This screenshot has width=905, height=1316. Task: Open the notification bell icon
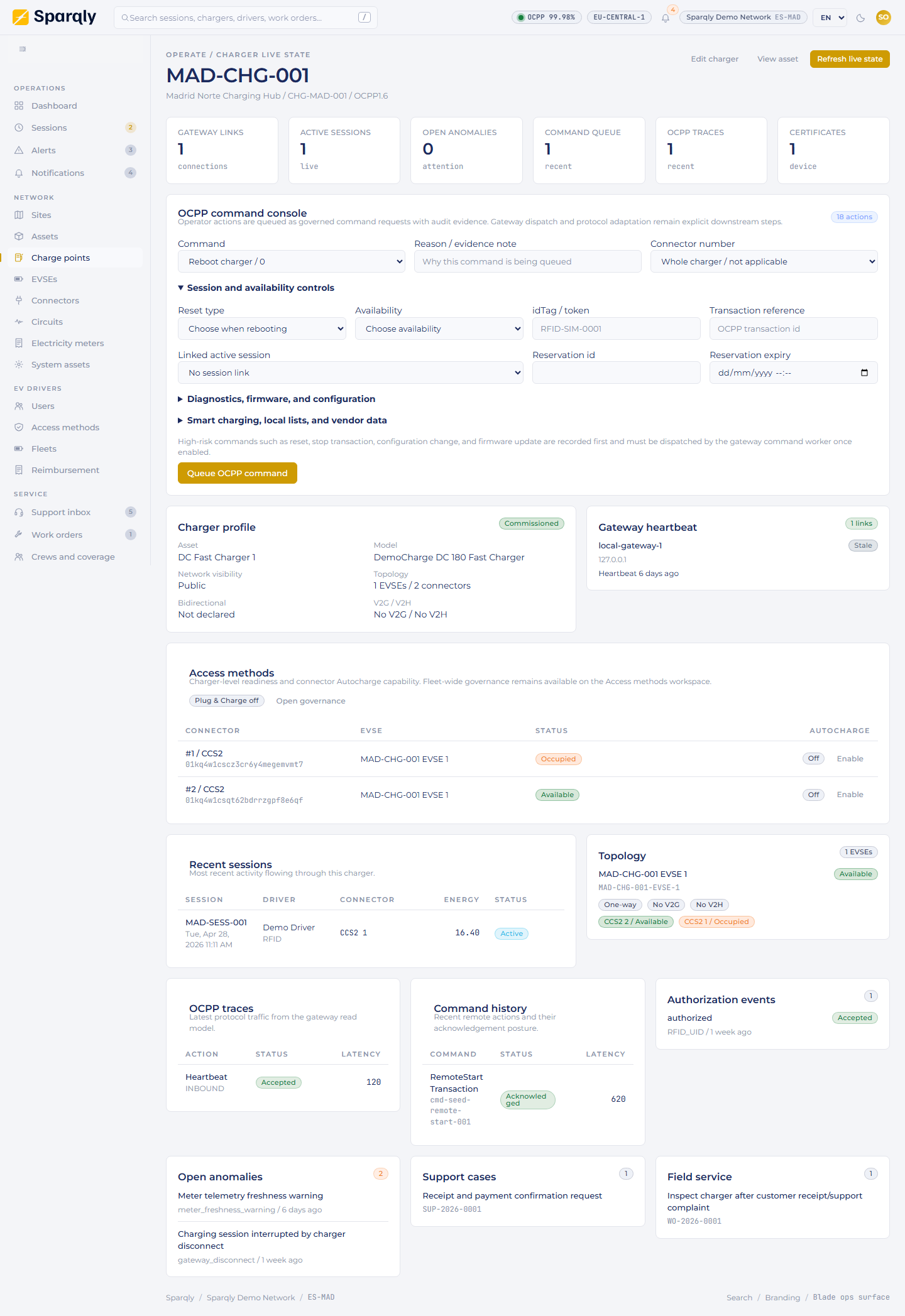pos(666,18)
